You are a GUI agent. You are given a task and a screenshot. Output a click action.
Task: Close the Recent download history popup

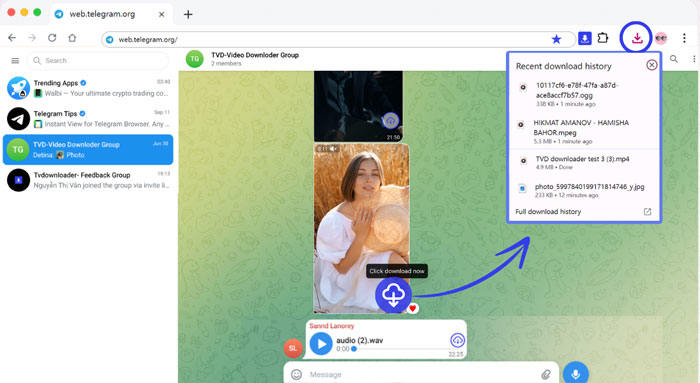[x=651, y=65]
